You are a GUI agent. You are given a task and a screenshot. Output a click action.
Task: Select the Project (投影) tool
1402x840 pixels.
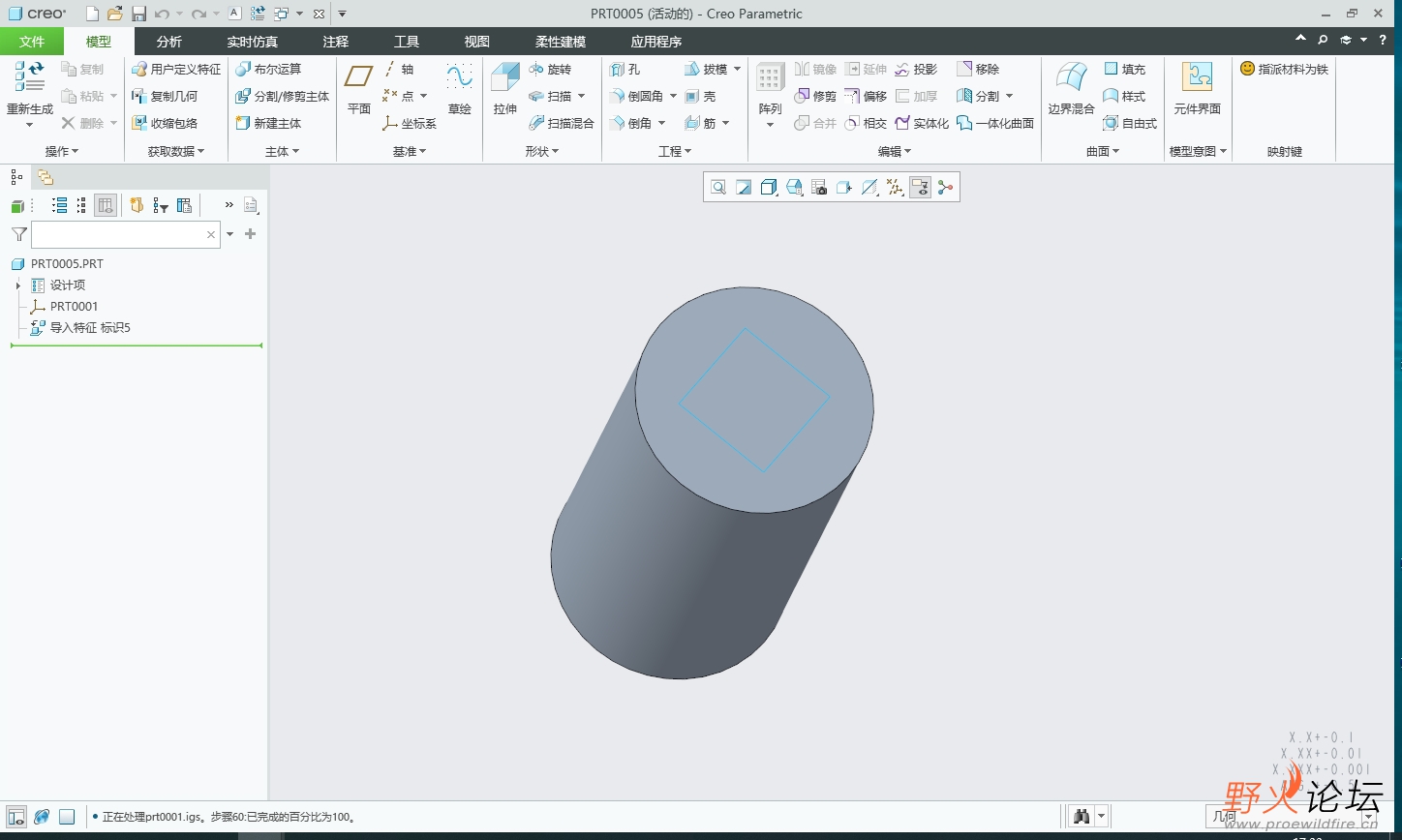[x=916, y=70]
